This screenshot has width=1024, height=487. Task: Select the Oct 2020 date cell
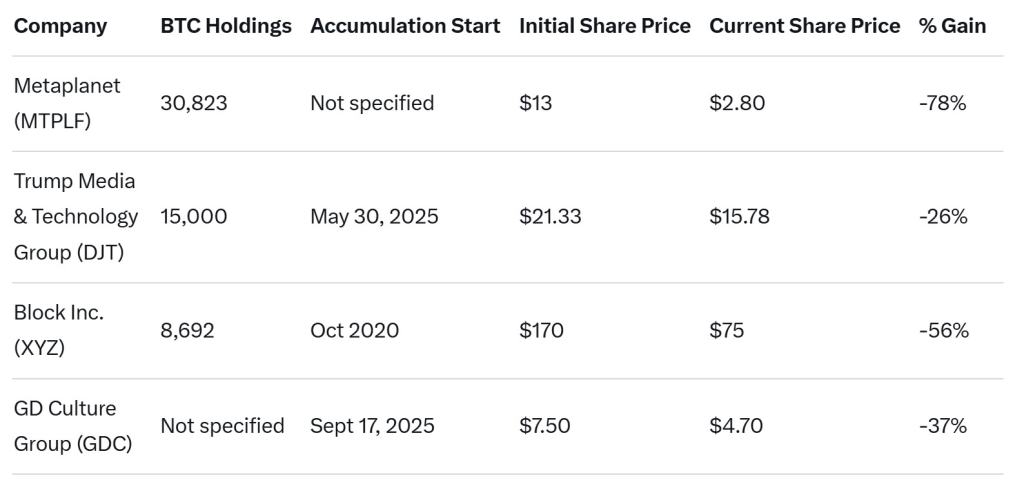tap(354, 330)
